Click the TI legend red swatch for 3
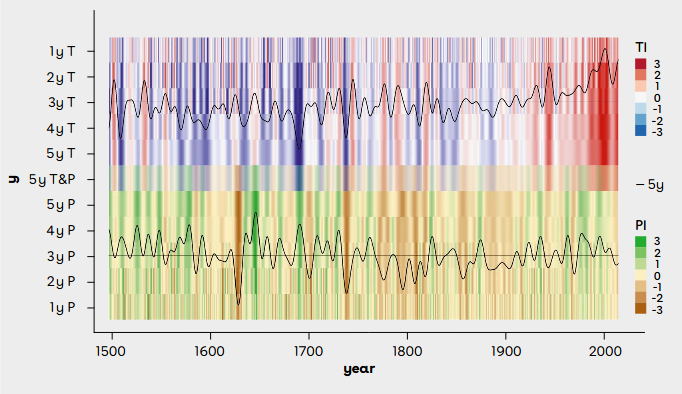 [x=641, y=64]
